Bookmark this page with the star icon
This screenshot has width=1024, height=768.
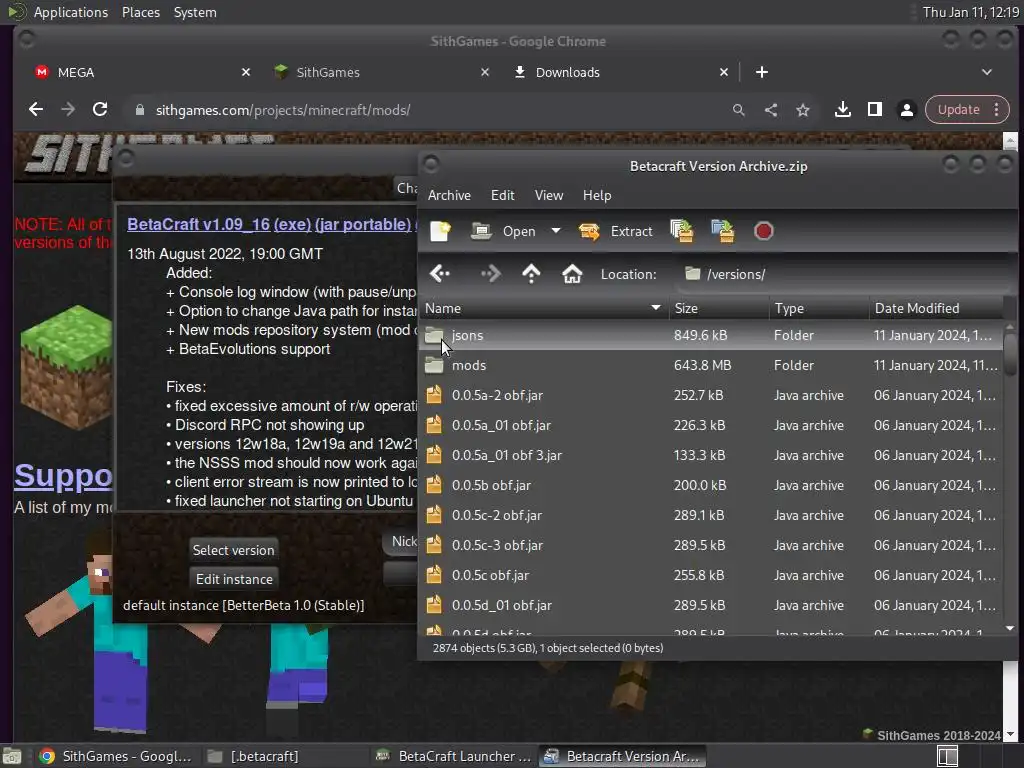(x=803, y=110)
